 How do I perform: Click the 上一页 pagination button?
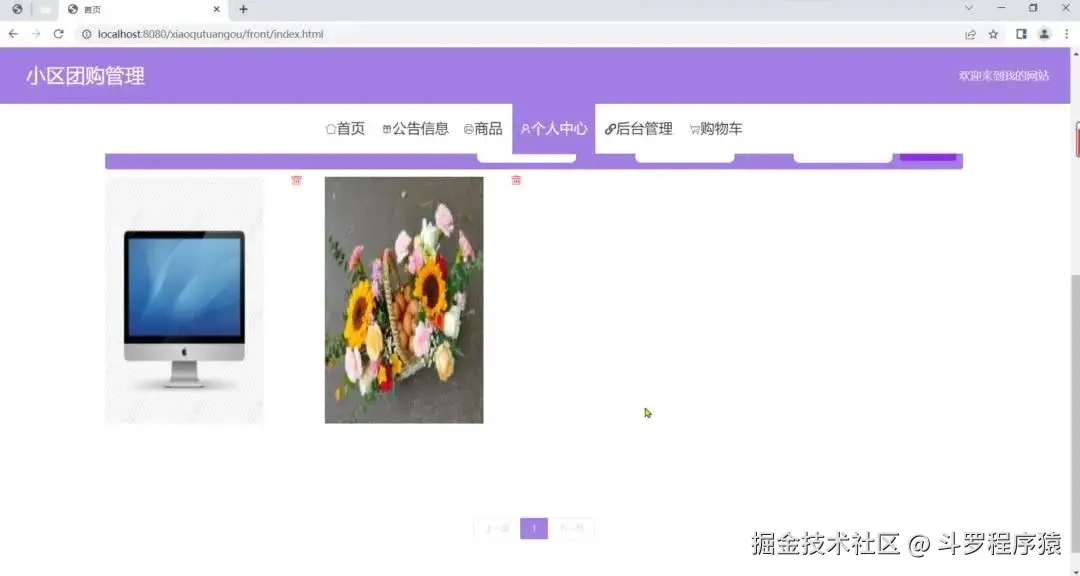(495, 528)
